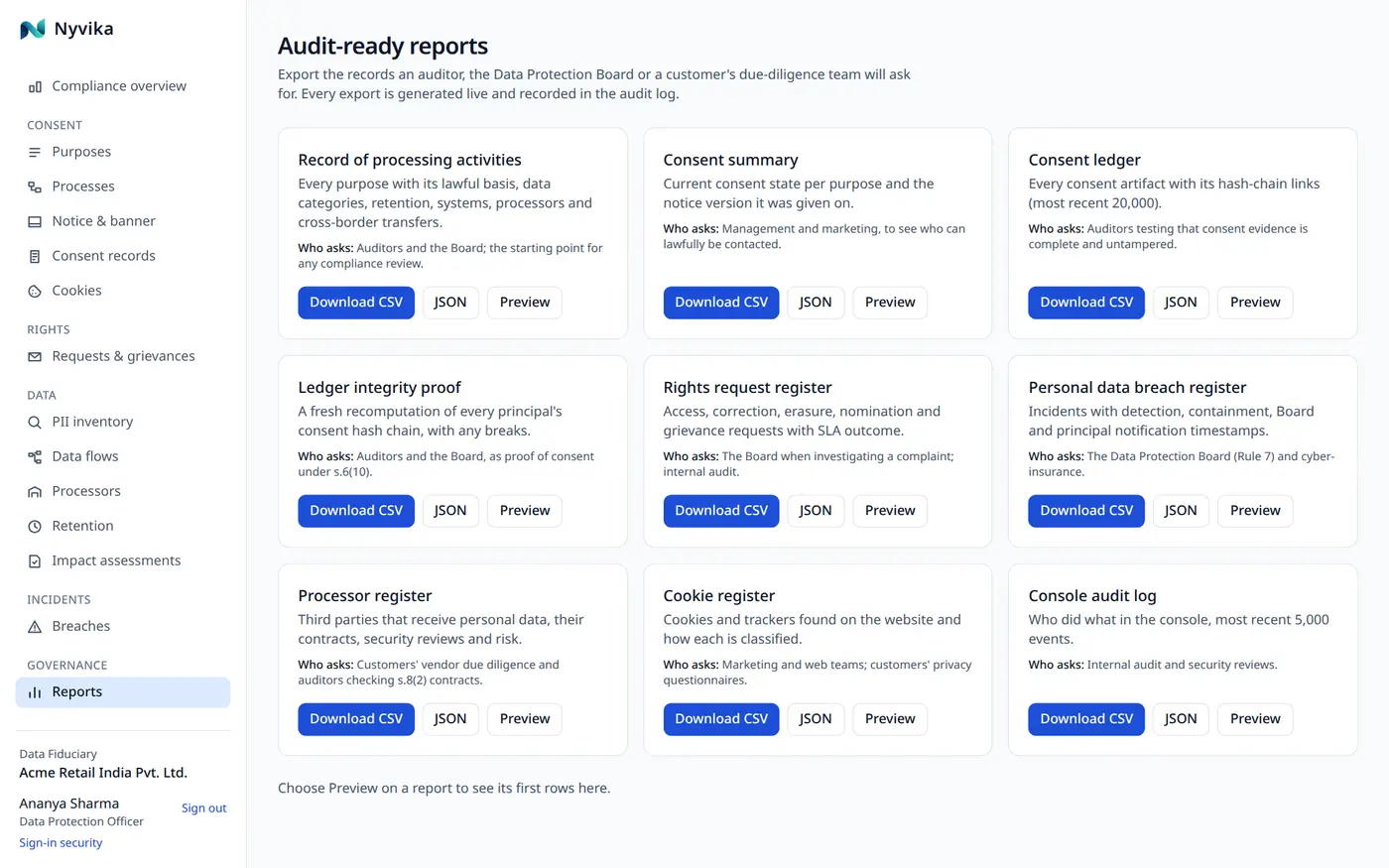Screen dimensions: 1389x868
Task: Navigate to Requests & grievances
Action: tap(123, 356)
